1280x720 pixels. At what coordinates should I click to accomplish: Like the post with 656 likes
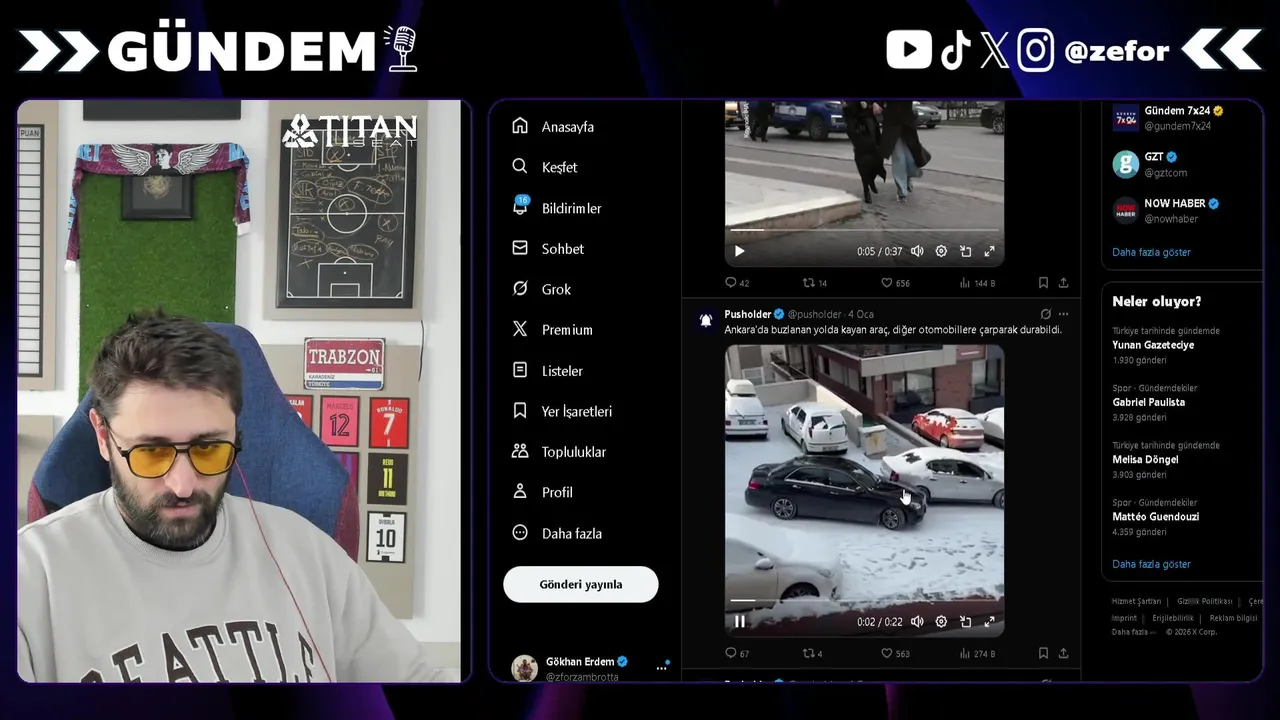[x=895, y=283]
